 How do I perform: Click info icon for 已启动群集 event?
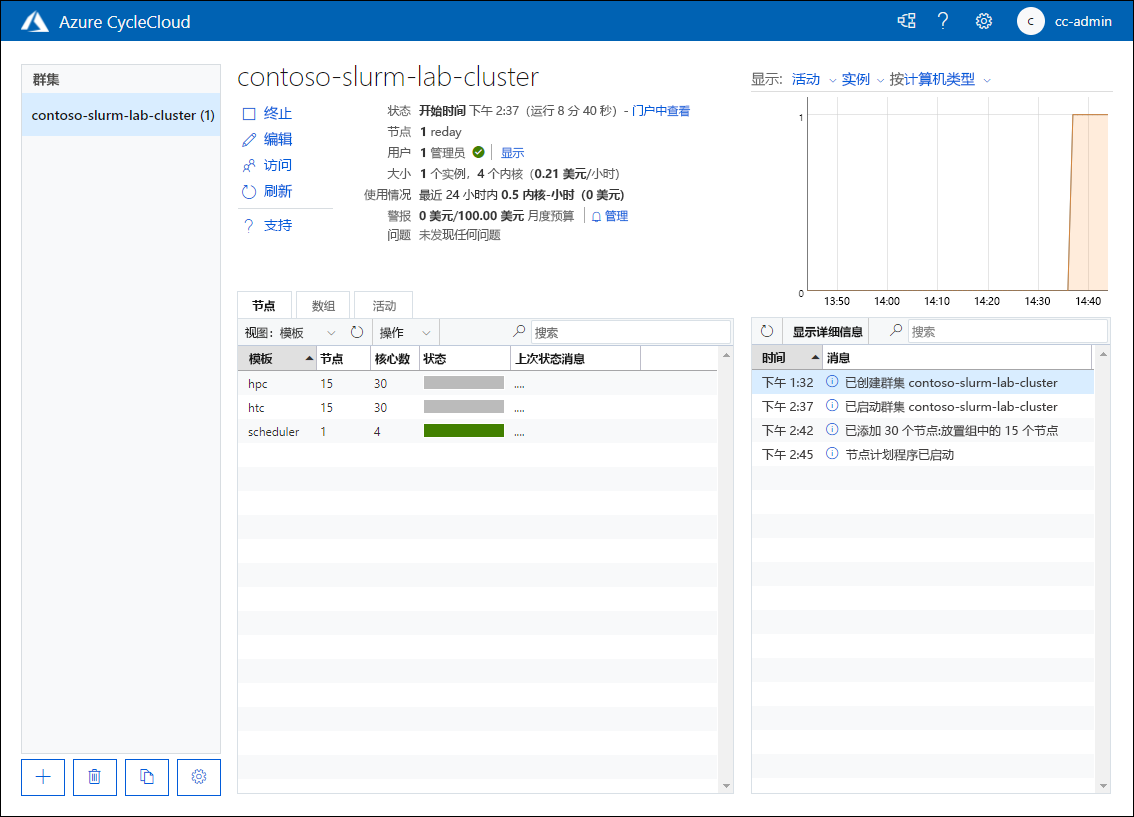832,405
